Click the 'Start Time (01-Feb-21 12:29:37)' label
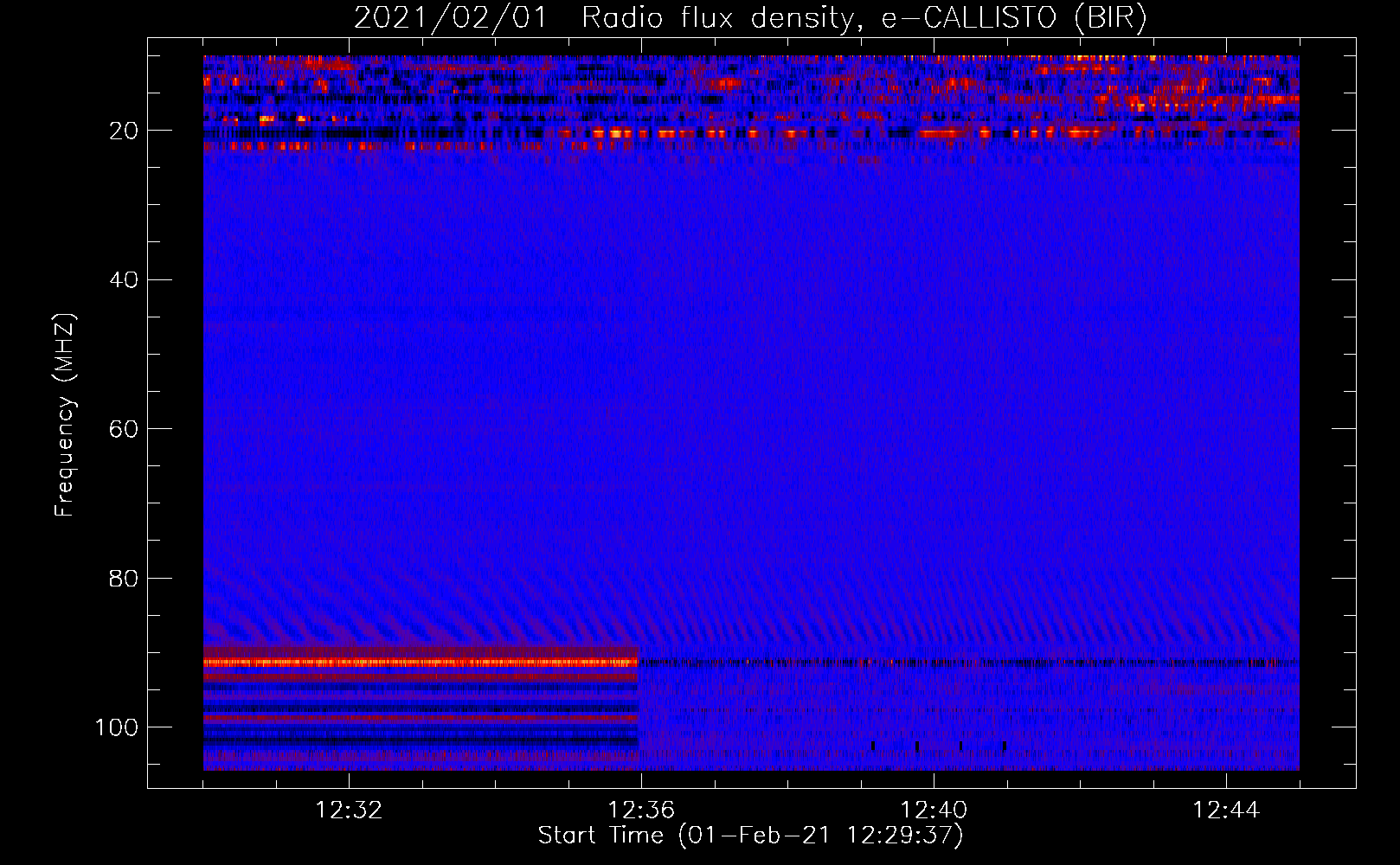The image size is (1400, 865). [x=750, y=836]
